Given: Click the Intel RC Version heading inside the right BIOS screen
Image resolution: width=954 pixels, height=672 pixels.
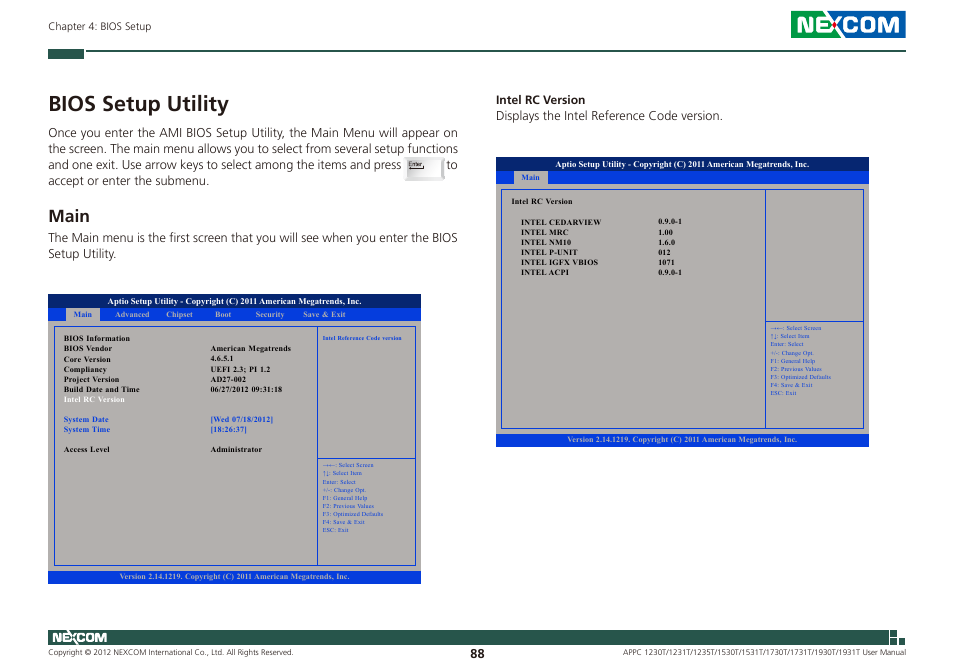Looking at the screenshot, I should (541, 201).
